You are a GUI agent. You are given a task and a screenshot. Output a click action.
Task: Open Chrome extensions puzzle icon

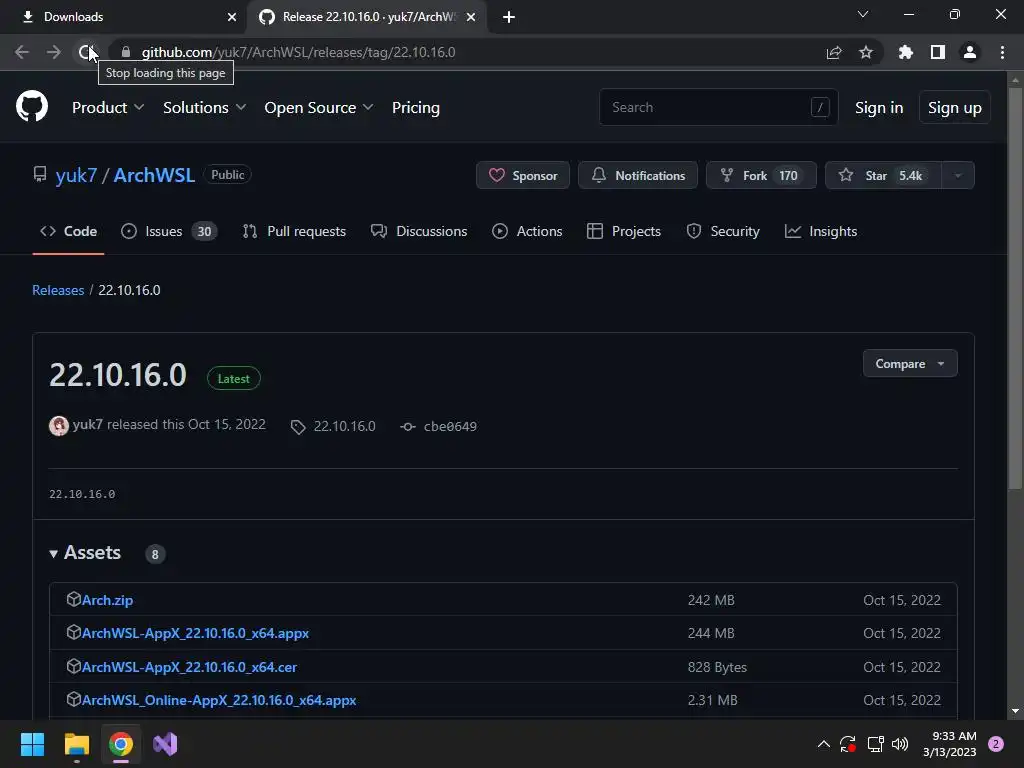click(906, 52)
